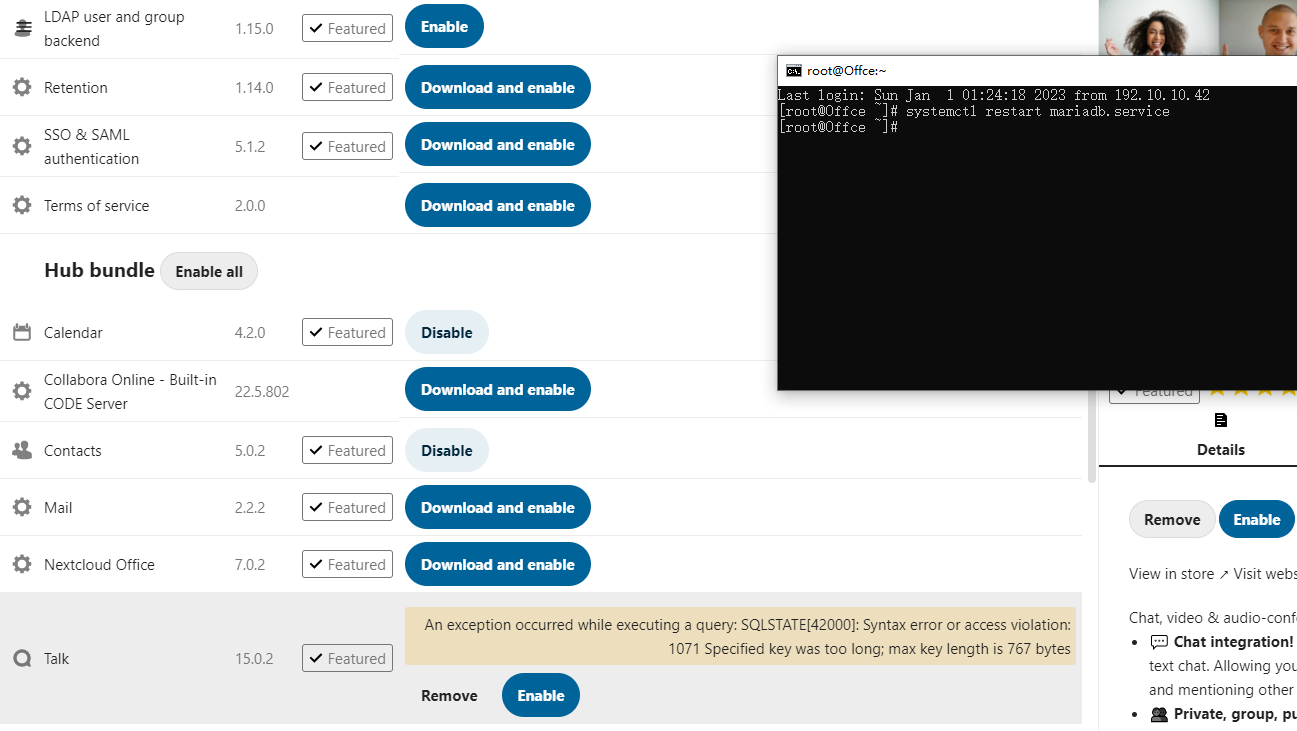Image resolution: width=1297 pixels, height=731 pixels.
Task: Click the Nextcloud Office gear icon
Action: tap(21, 564)
